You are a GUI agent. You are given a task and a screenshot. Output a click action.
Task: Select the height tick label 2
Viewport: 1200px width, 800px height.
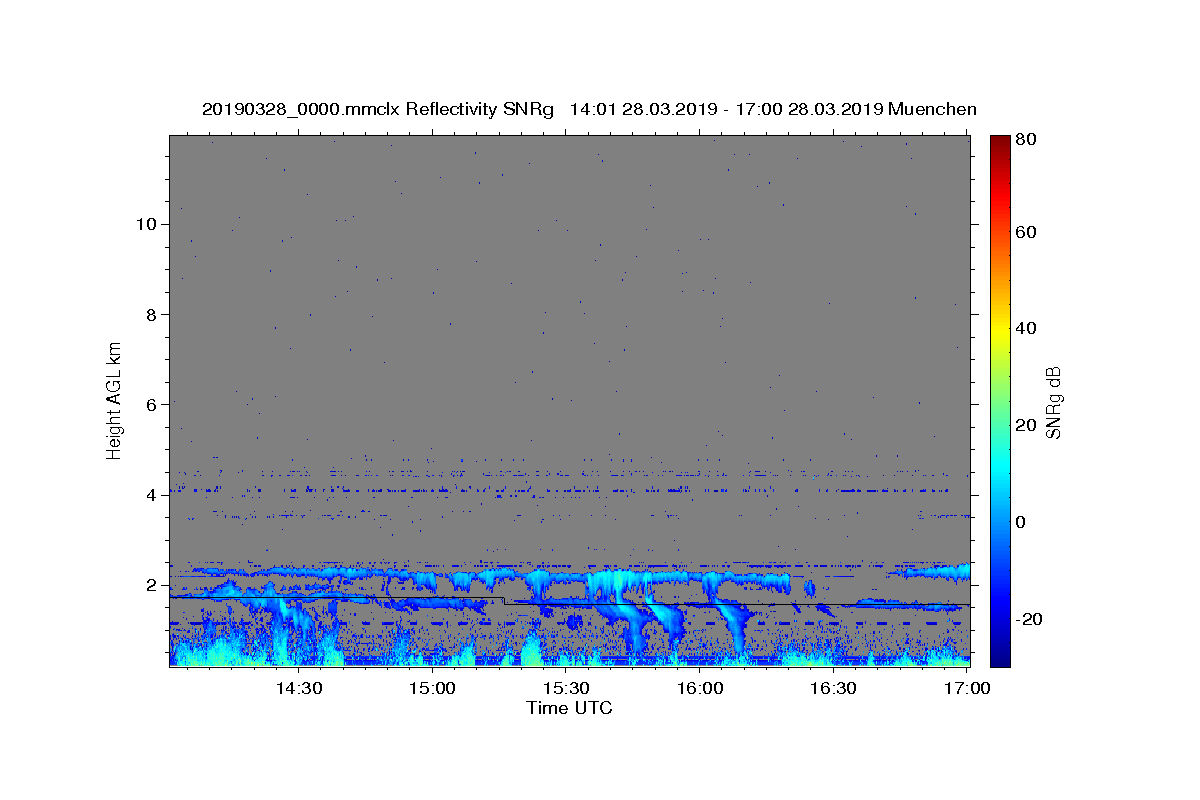(x=151, y=585)
